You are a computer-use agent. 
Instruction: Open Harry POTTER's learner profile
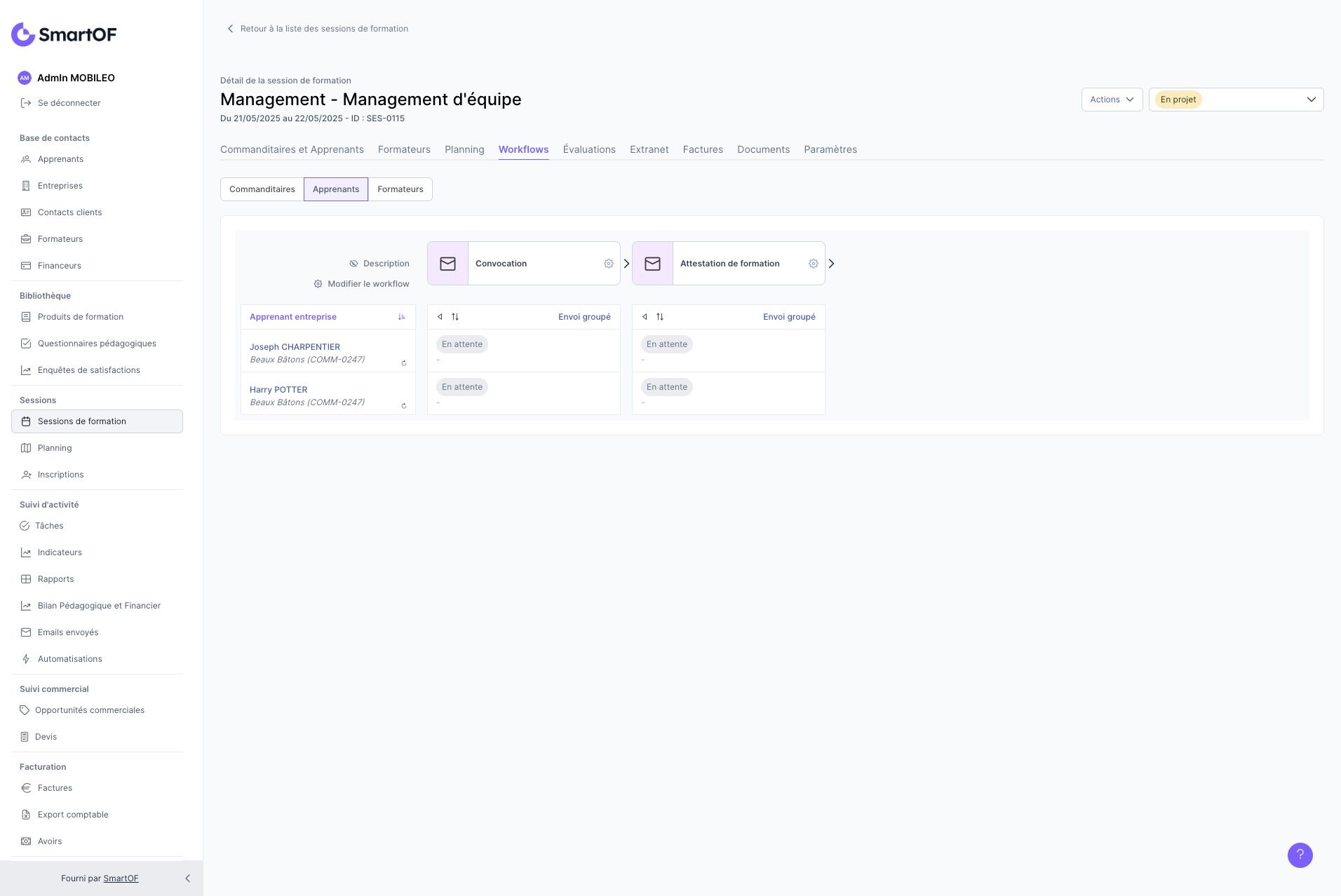[278, 390]
